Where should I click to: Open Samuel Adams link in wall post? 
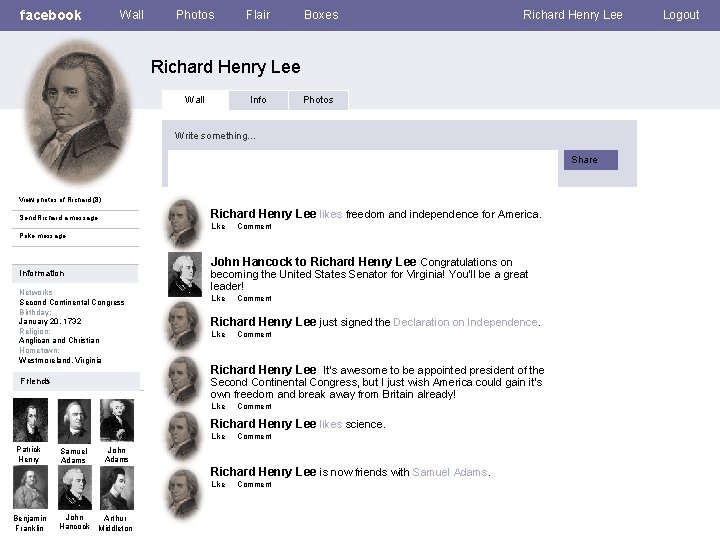[x=450, y=472]
